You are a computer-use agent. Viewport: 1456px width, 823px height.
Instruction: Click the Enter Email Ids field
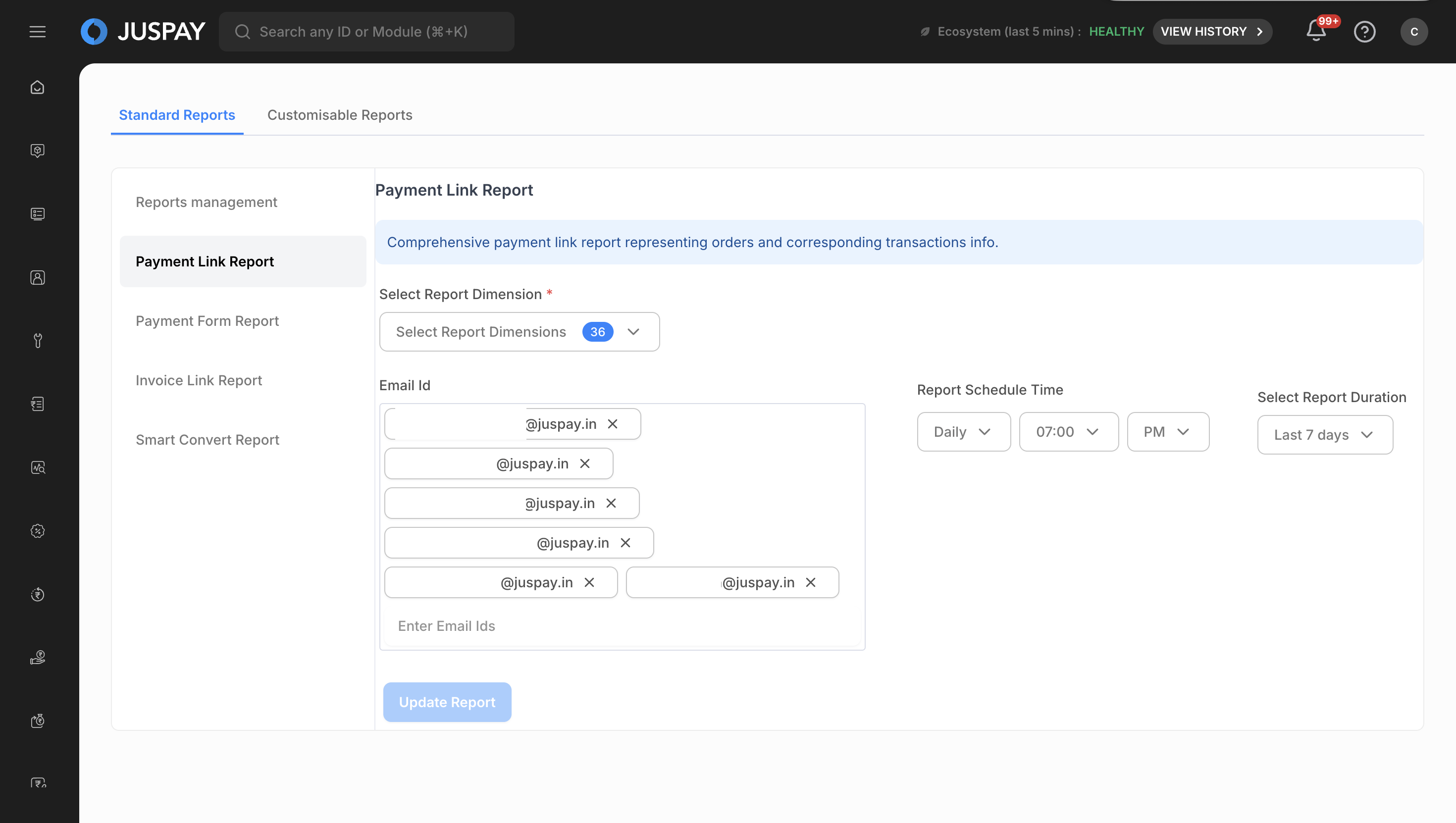click(622, 626)
